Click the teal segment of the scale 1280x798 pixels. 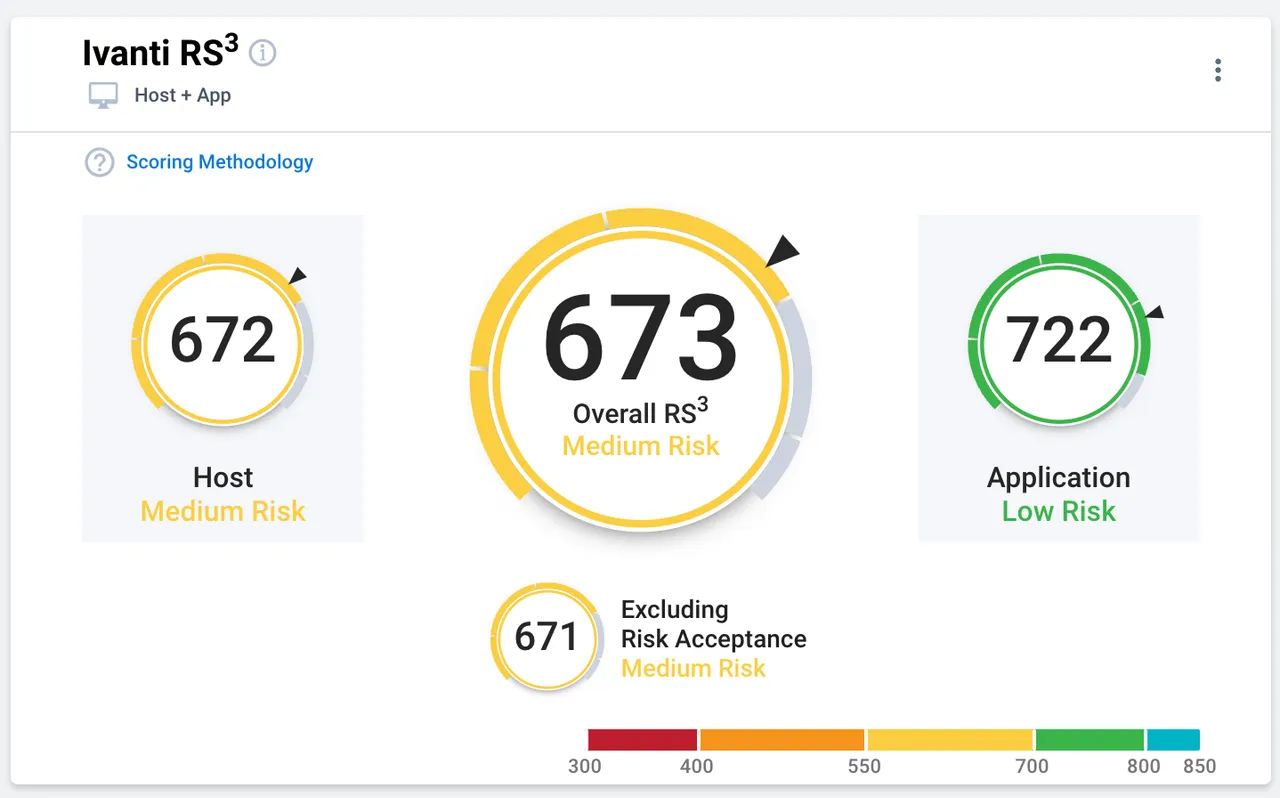click(x=1173, y=740)
